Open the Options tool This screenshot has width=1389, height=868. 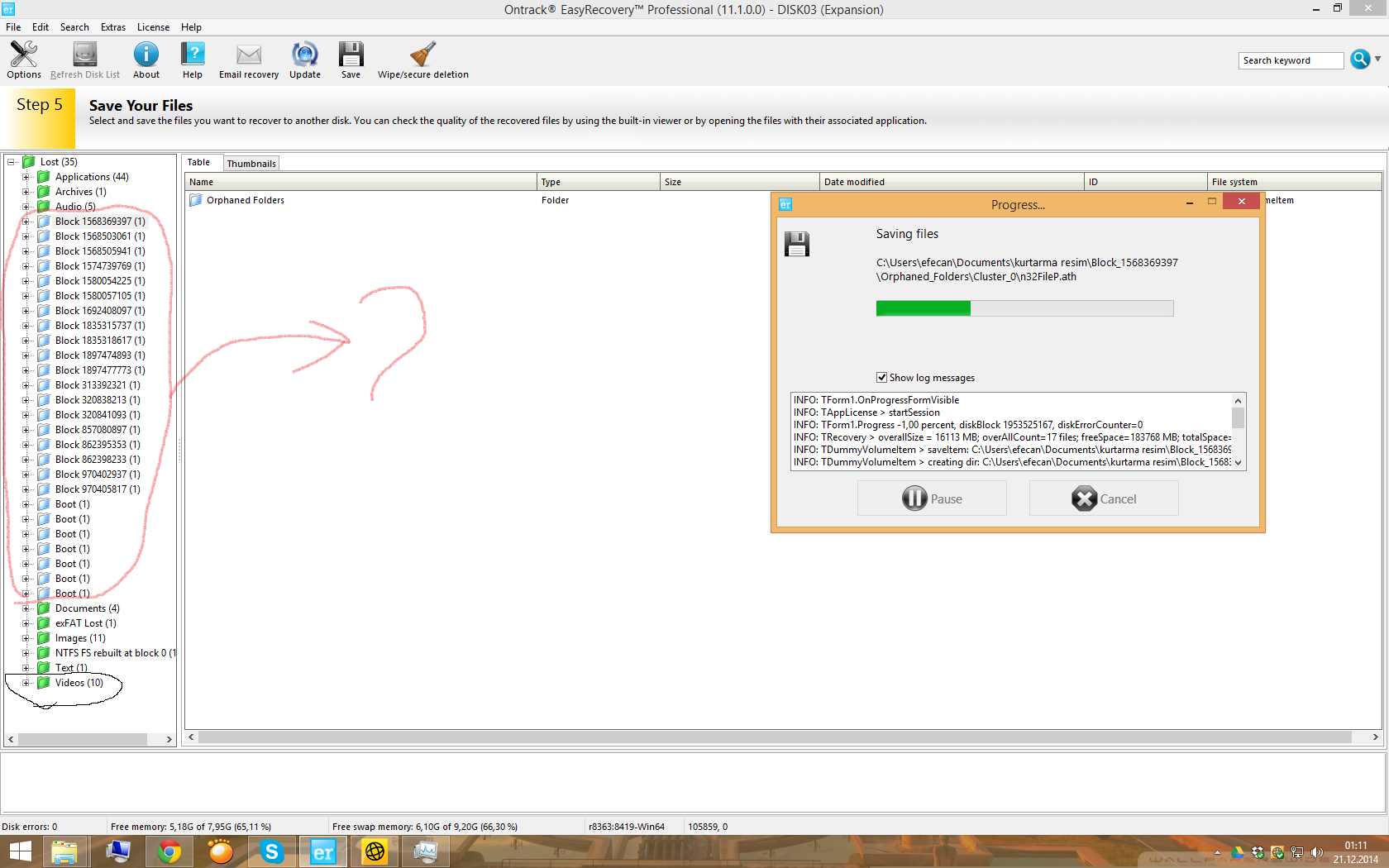click(x=24, y=60)
